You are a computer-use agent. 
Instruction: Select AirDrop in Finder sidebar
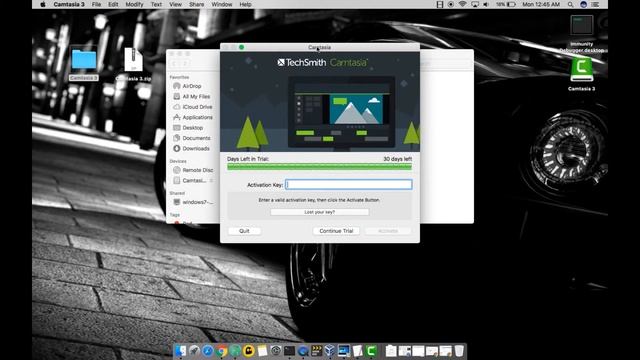tap(187, 86)
